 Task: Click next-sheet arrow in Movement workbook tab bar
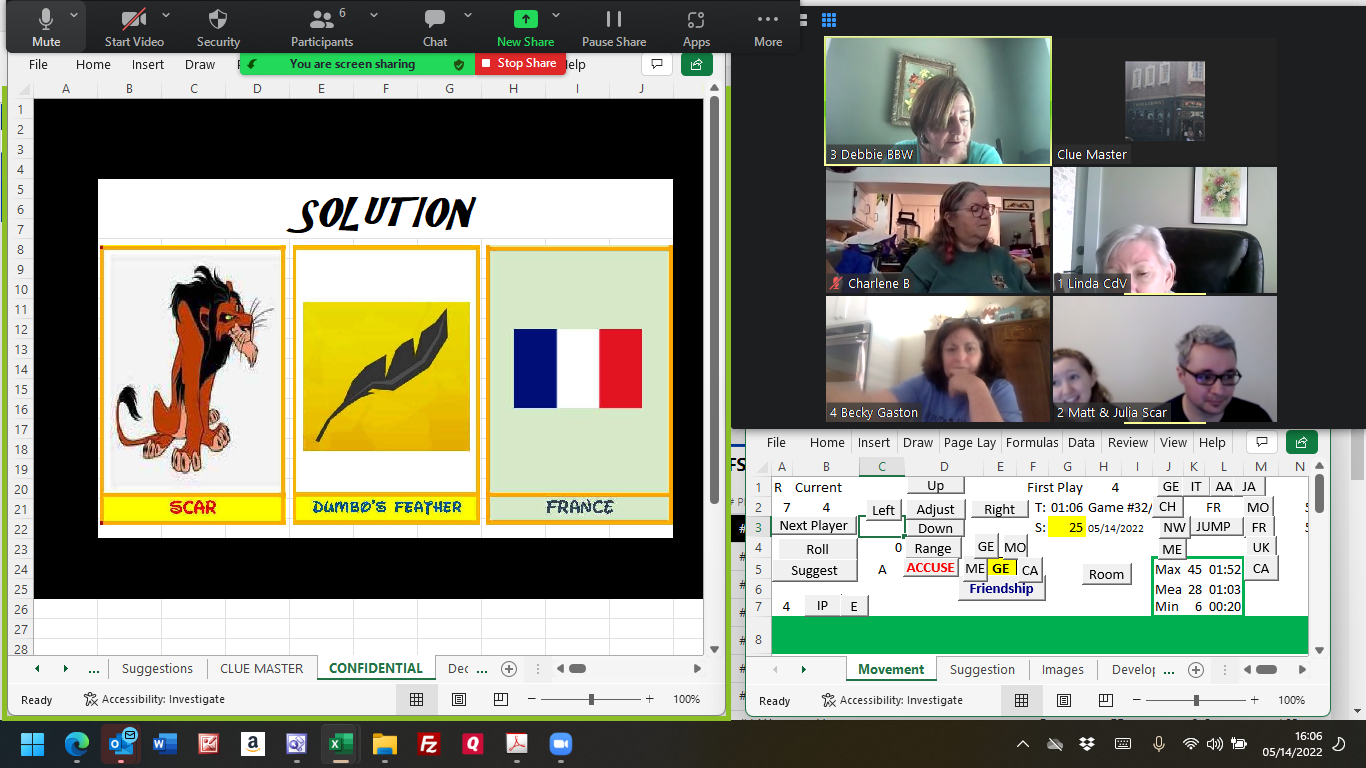coord(803,670)
